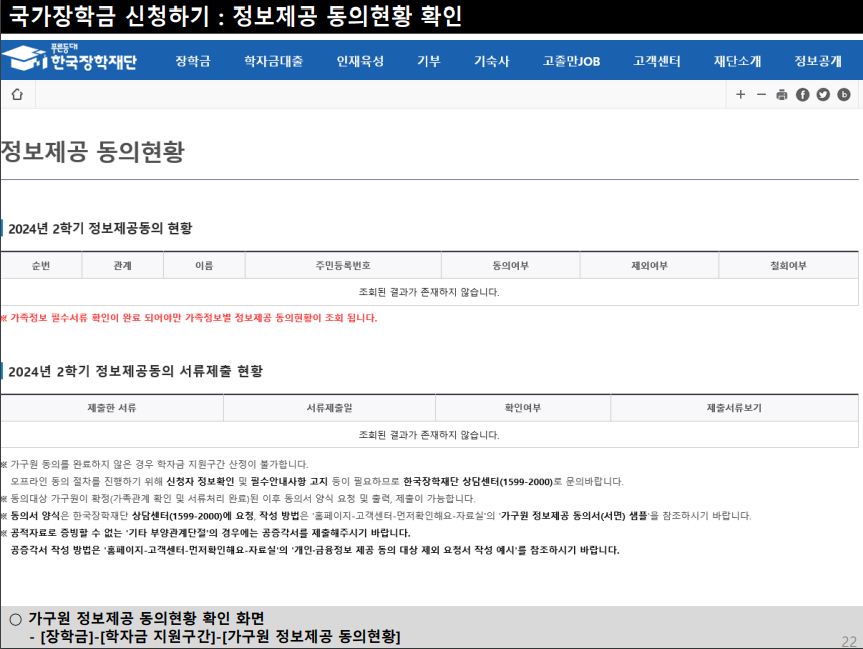The width and height of the screenshot is (863, 649).
Task: Share via the blog 'b' icon
Action: click(x=844, y=95)
